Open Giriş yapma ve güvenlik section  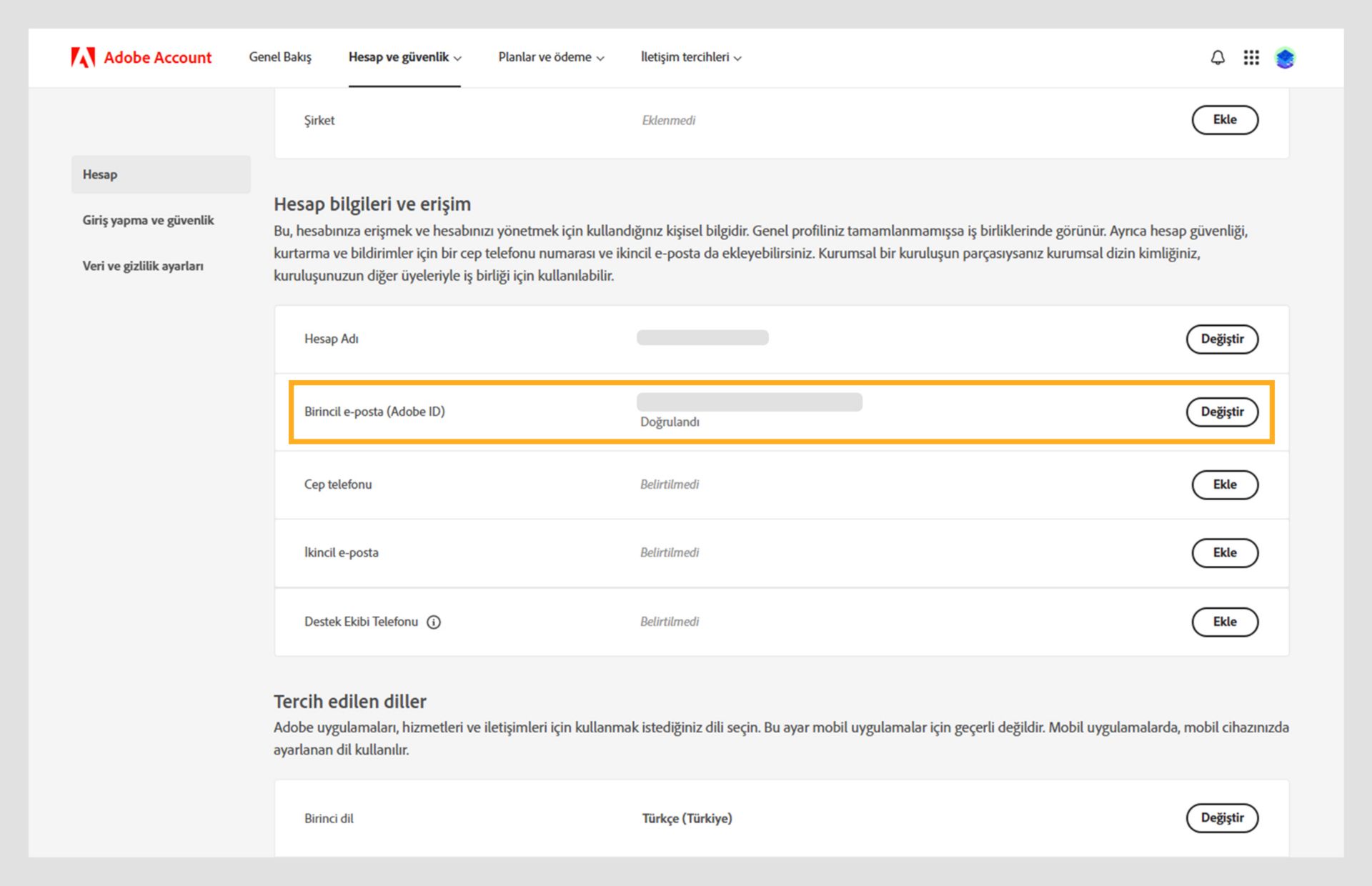[x=148, y=220]
